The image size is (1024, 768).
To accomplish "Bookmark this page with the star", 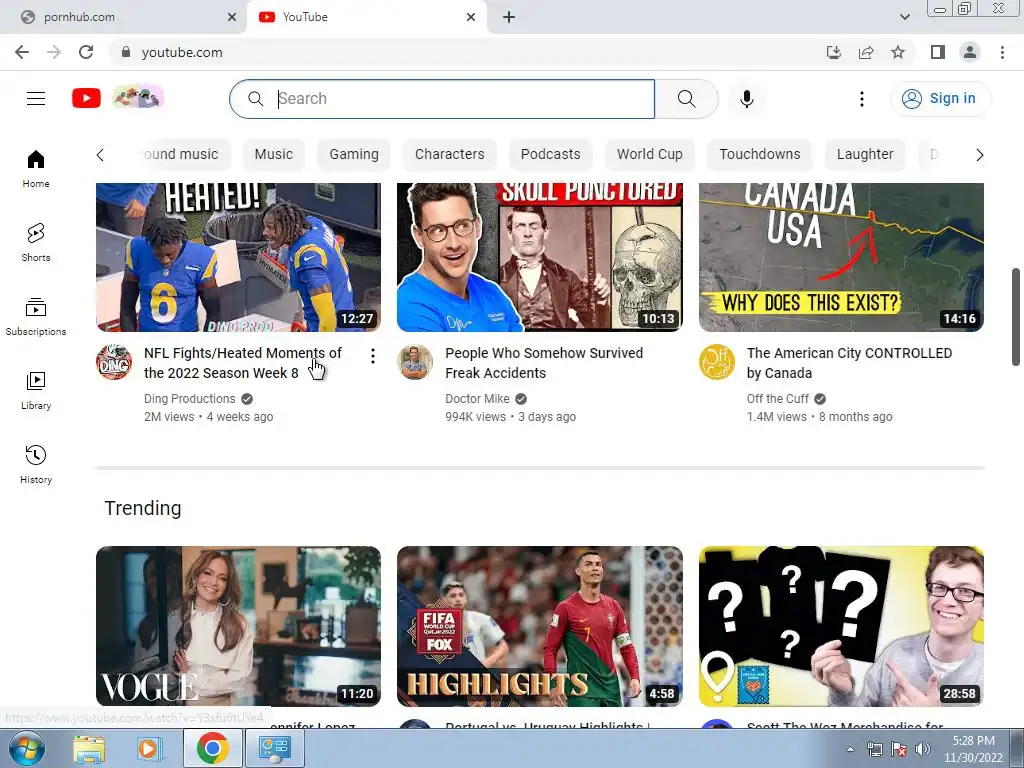I will click(x=898, y=52).
